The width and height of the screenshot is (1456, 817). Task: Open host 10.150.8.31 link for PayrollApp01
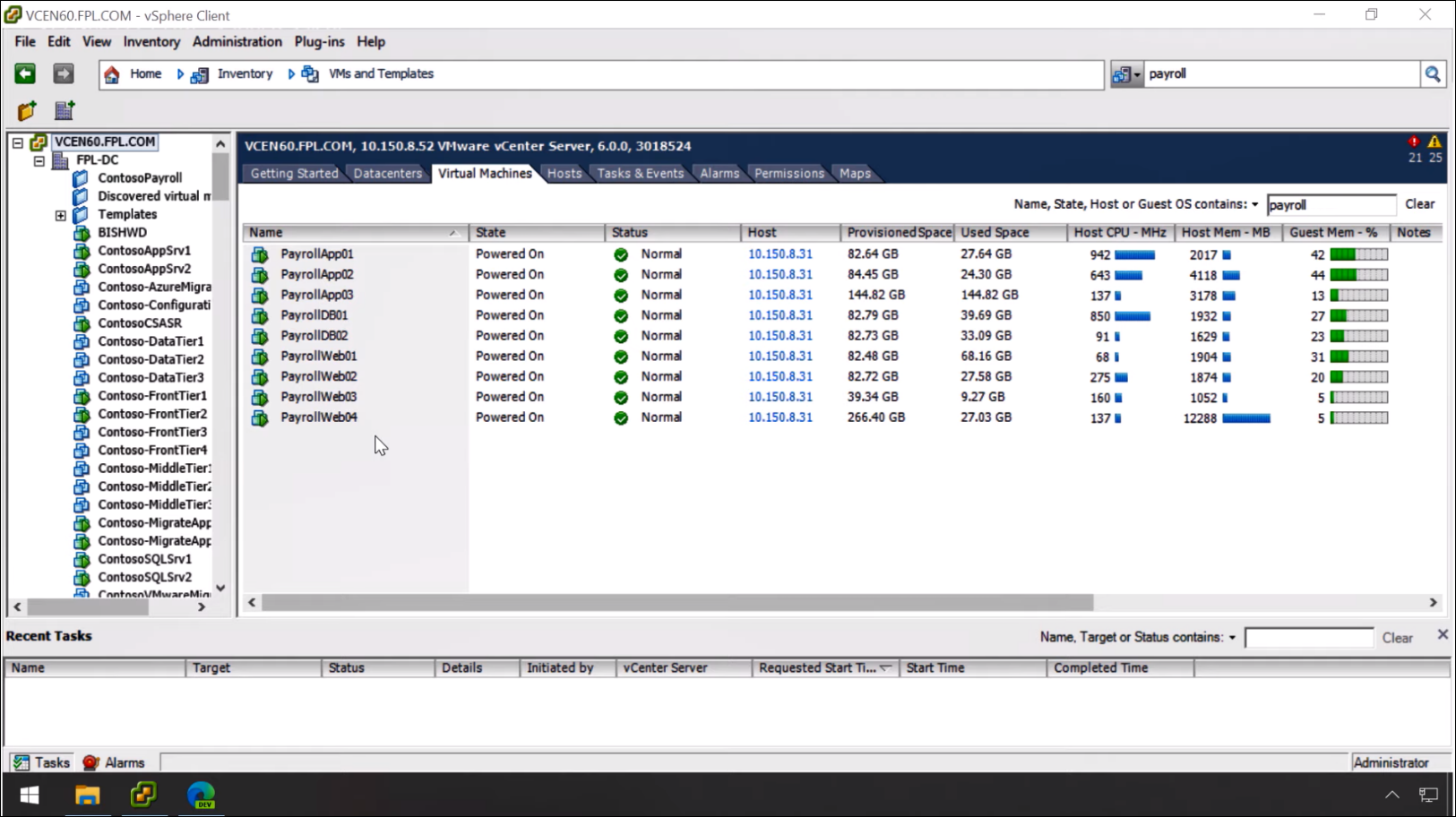[780, 254]
